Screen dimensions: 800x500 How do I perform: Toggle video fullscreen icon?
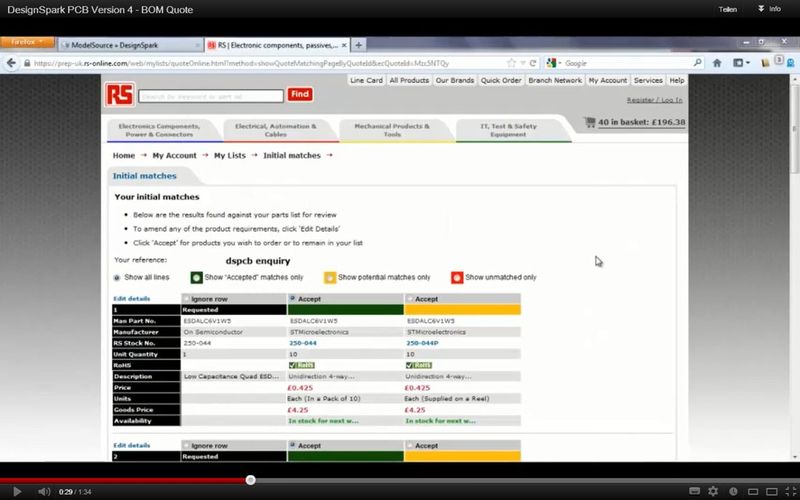coord(791,491)
